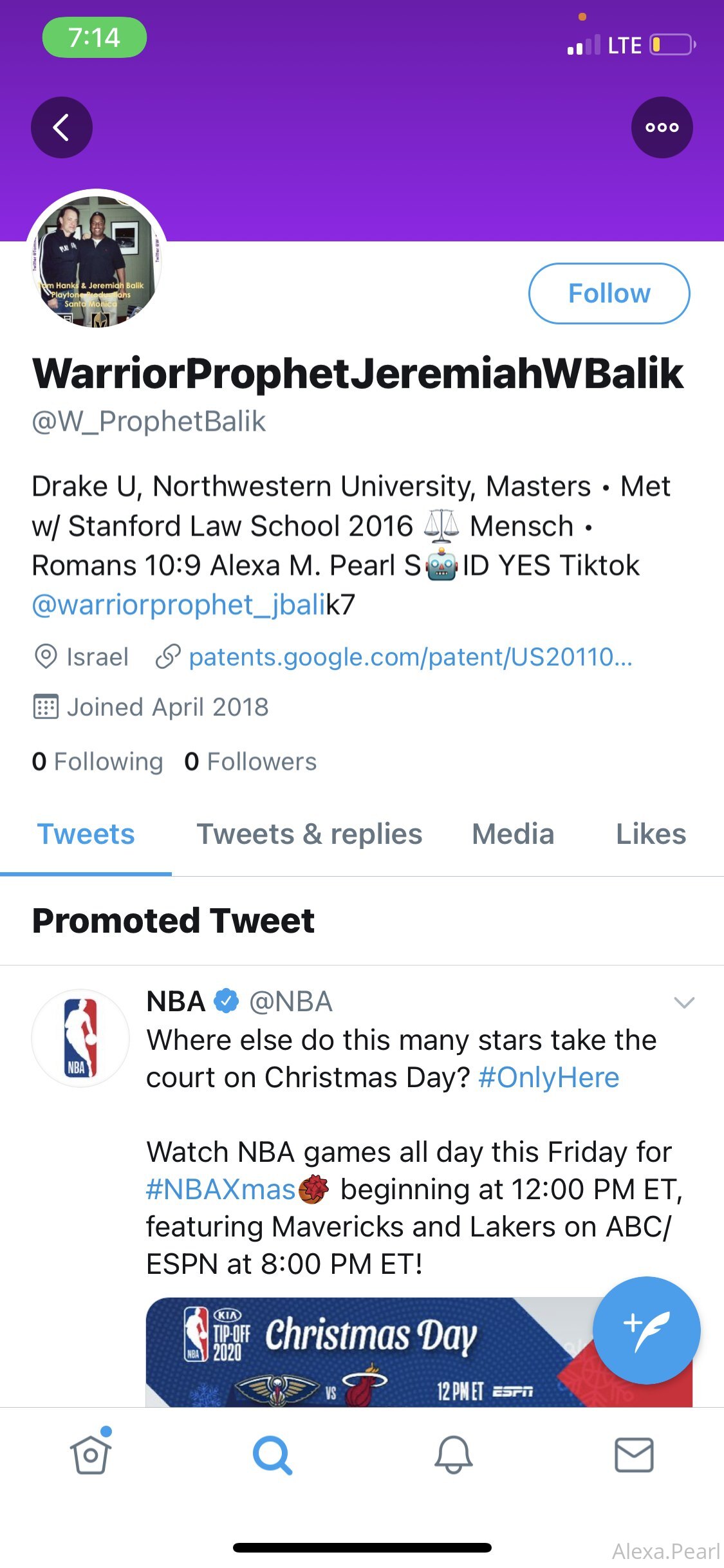Expand the promoted tweet chevron menu

click(x=683, y=1002)
